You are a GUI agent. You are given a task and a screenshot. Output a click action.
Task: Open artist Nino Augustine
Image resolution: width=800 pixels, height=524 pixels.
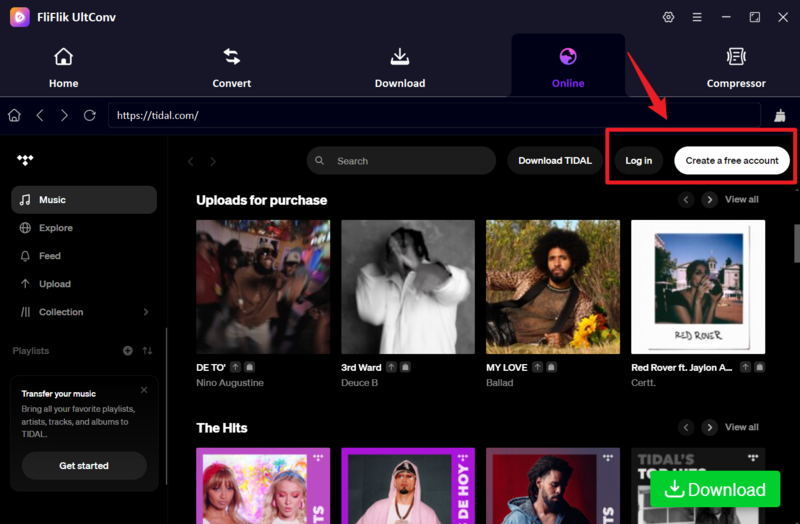230,383
